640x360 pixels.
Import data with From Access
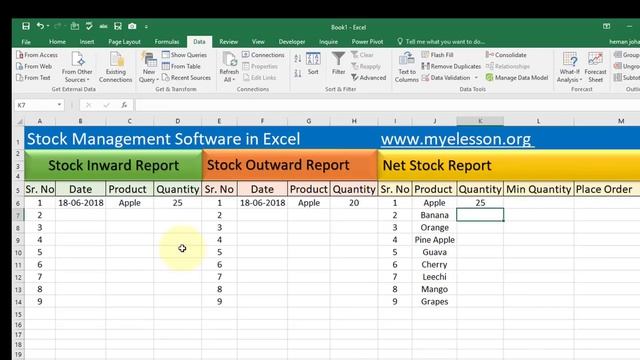[37, 55]
